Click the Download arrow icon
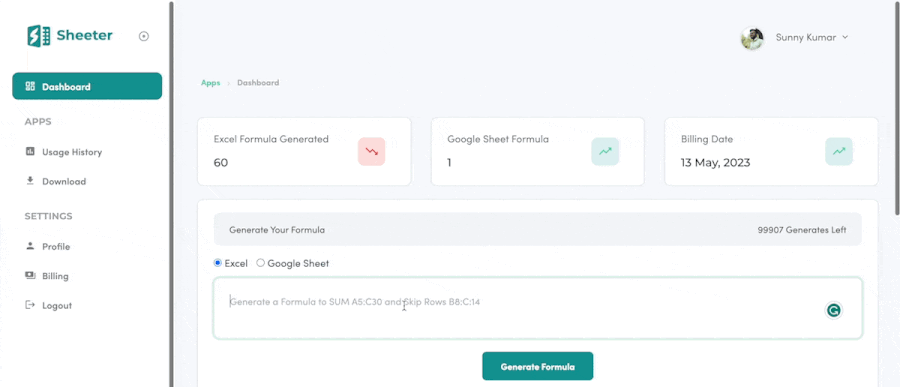 30,181
